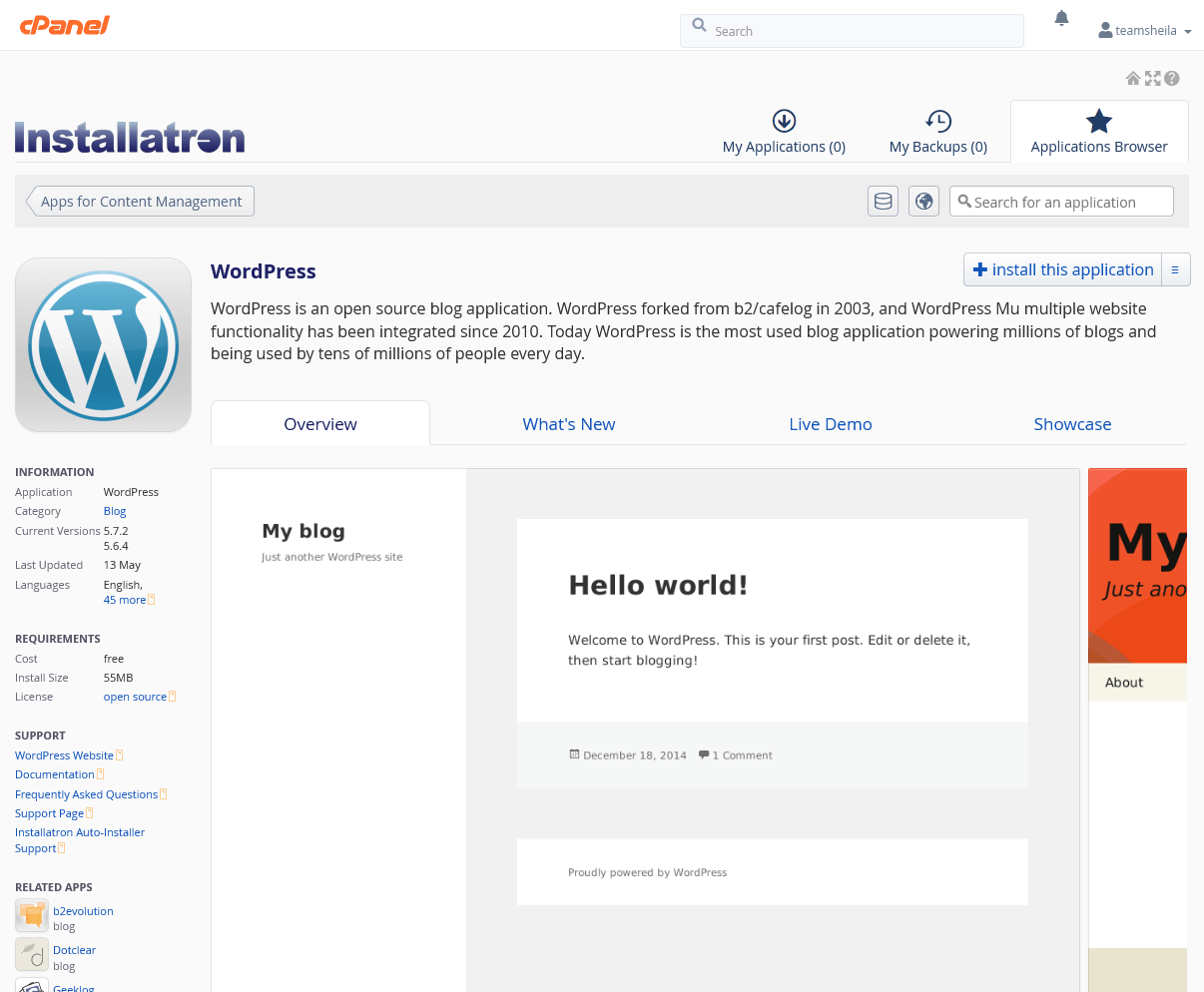This screenshot has width=1204, height=992.
Task: Go back to Apps for Content Management
Action: coord(140,201)
